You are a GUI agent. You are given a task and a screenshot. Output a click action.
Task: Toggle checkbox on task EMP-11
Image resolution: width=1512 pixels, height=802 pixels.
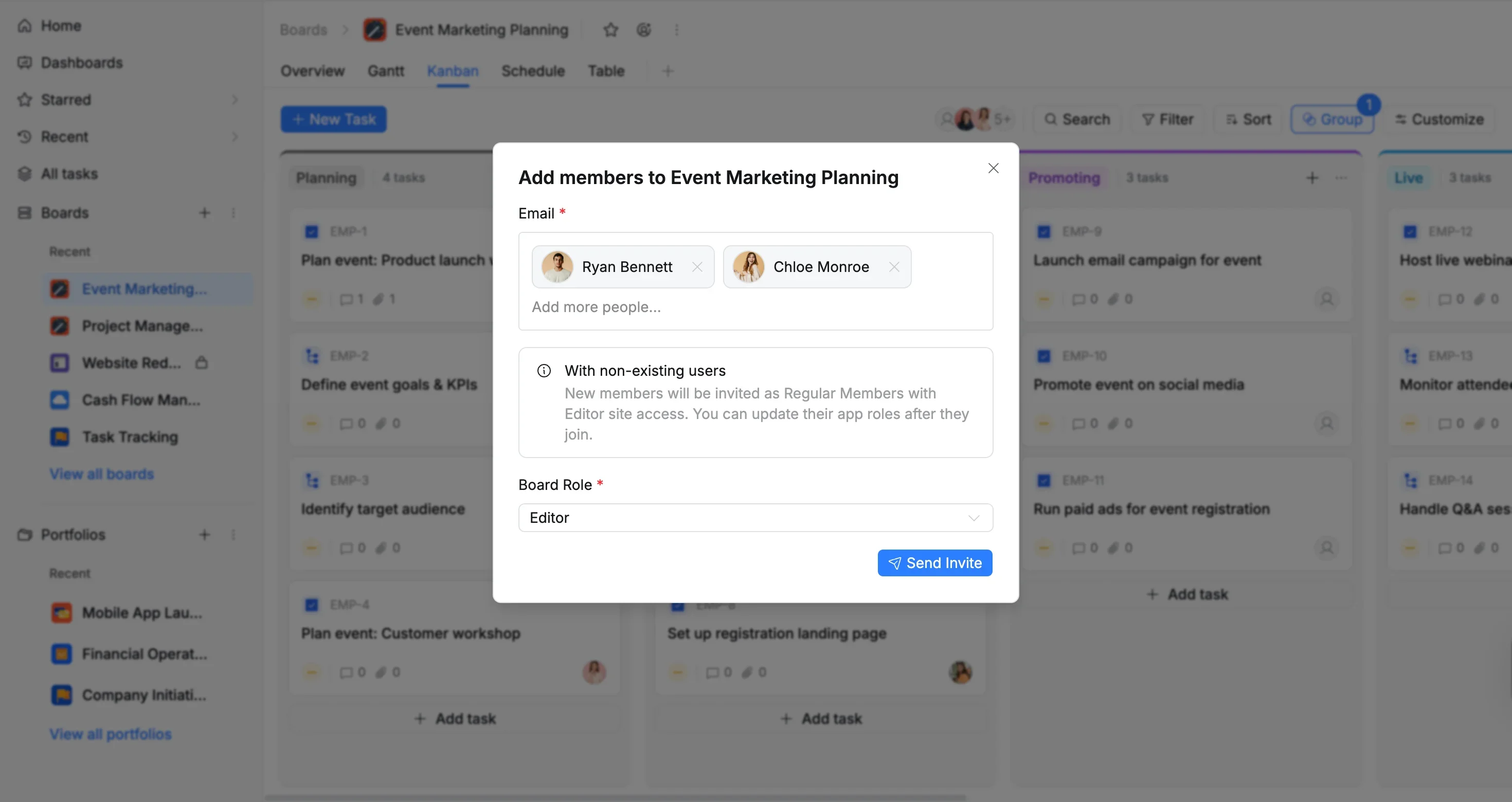pos(1044,481)
